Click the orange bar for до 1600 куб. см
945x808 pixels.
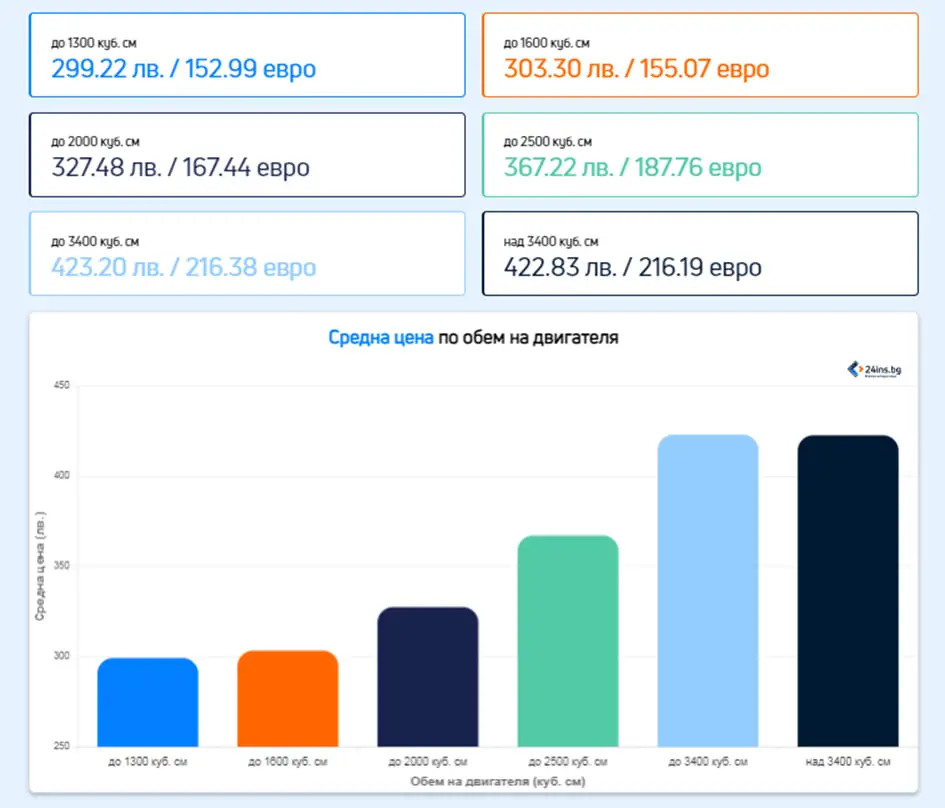click(288, 698)
